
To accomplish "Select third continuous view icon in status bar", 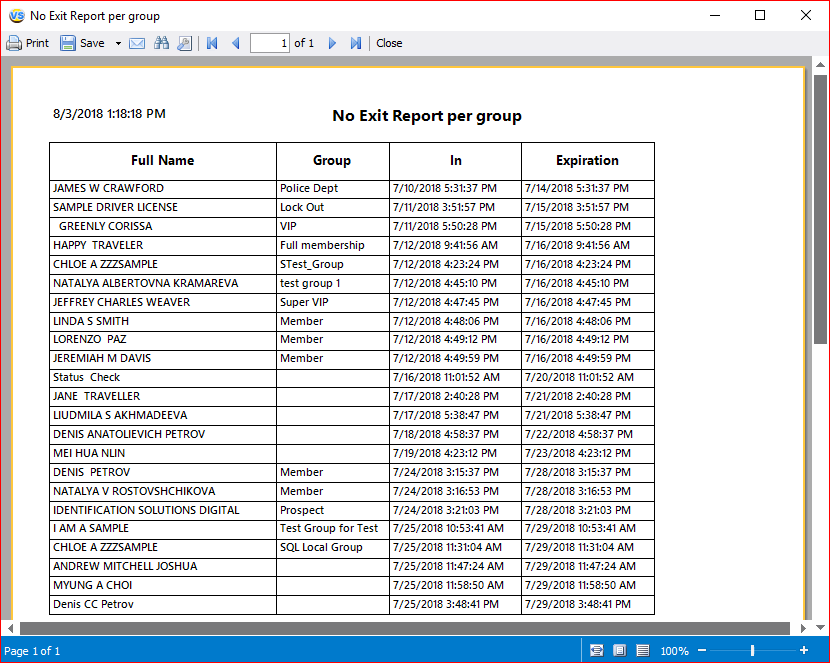I will pos(643,650).
